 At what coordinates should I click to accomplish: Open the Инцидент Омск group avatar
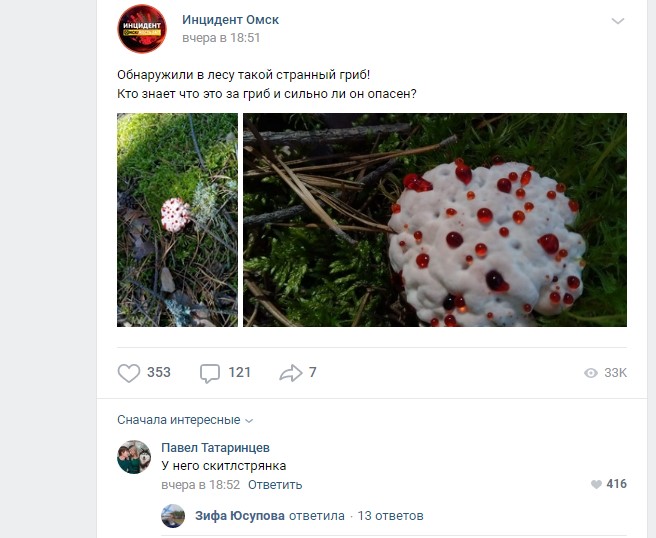click(x=142, y=28)
